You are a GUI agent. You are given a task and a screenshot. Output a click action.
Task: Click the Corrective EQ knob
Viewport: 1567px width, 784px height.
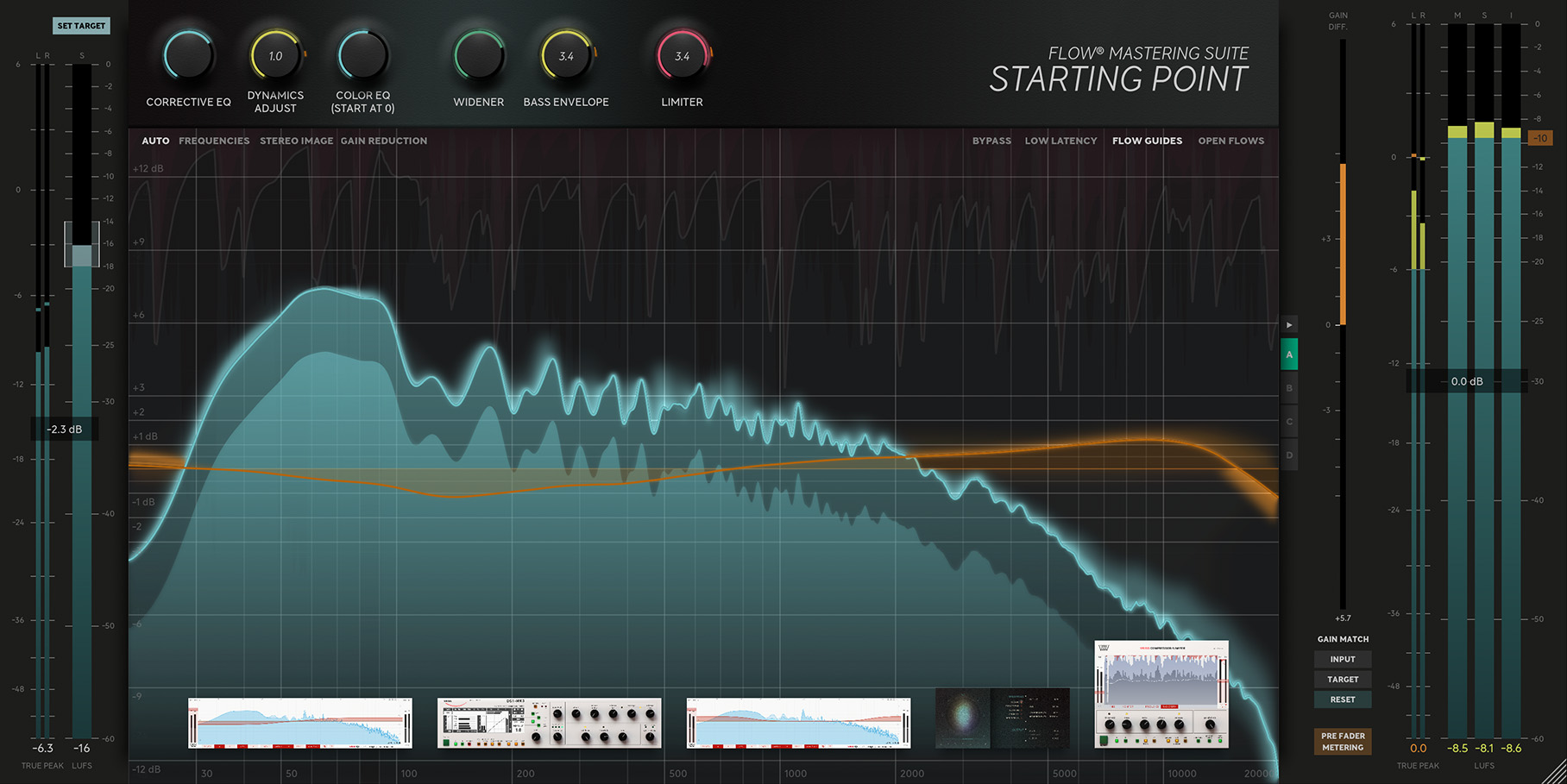tap(188, 56)
